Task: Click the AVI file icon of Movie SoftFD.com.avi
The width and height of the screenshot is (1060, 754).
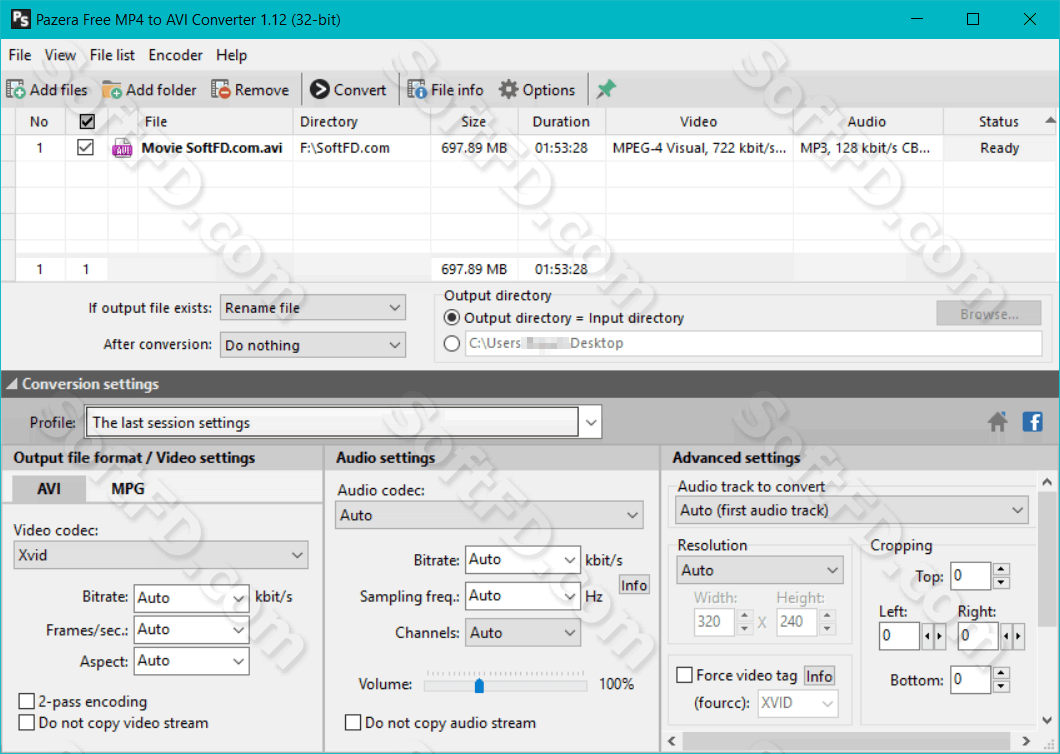Action: click(122, 148)
